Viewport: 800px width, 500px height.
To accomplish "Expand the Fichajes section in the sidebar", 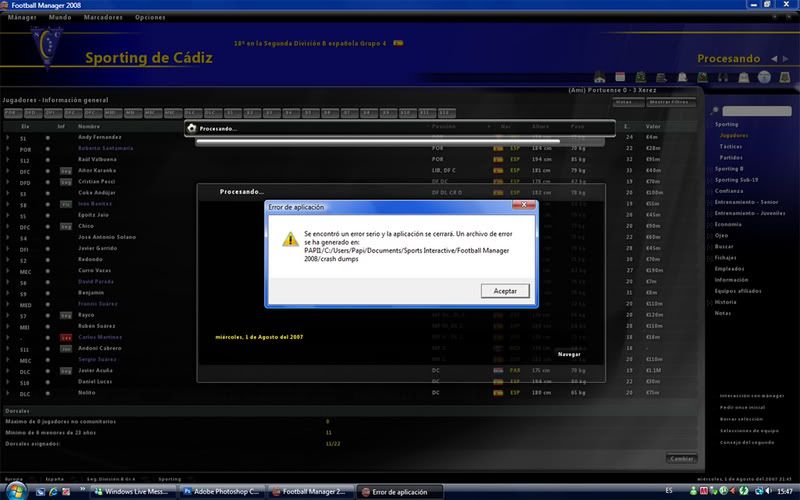I will [x=710, y=258].
